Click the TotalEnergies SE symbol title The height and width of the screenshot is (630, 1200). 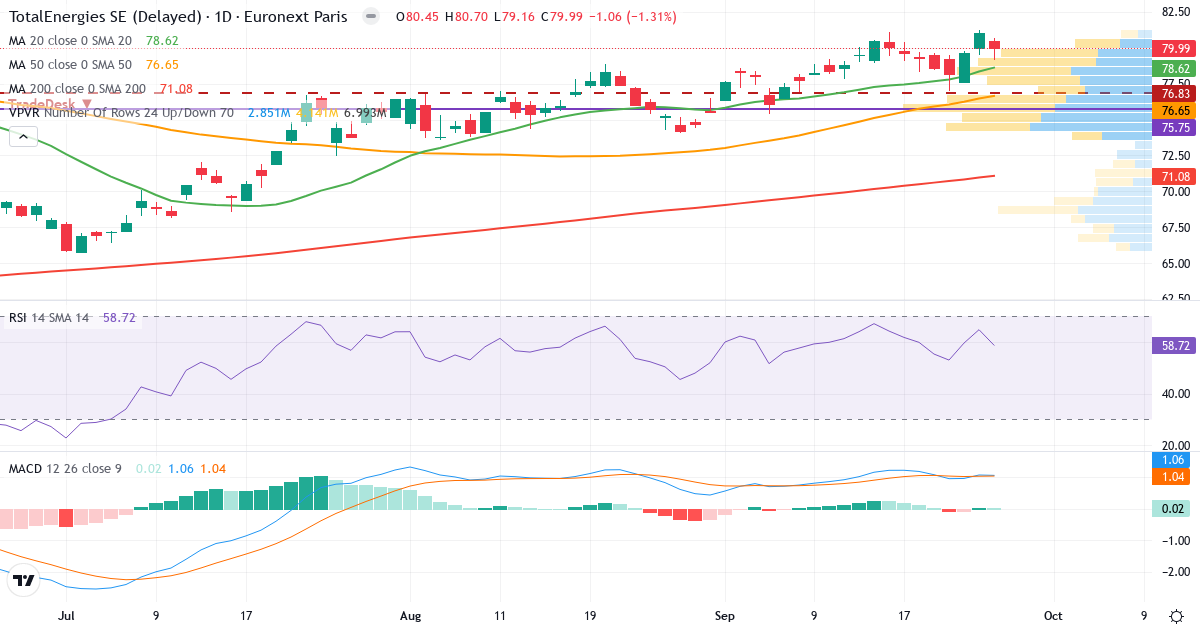(x=178, y=17)
